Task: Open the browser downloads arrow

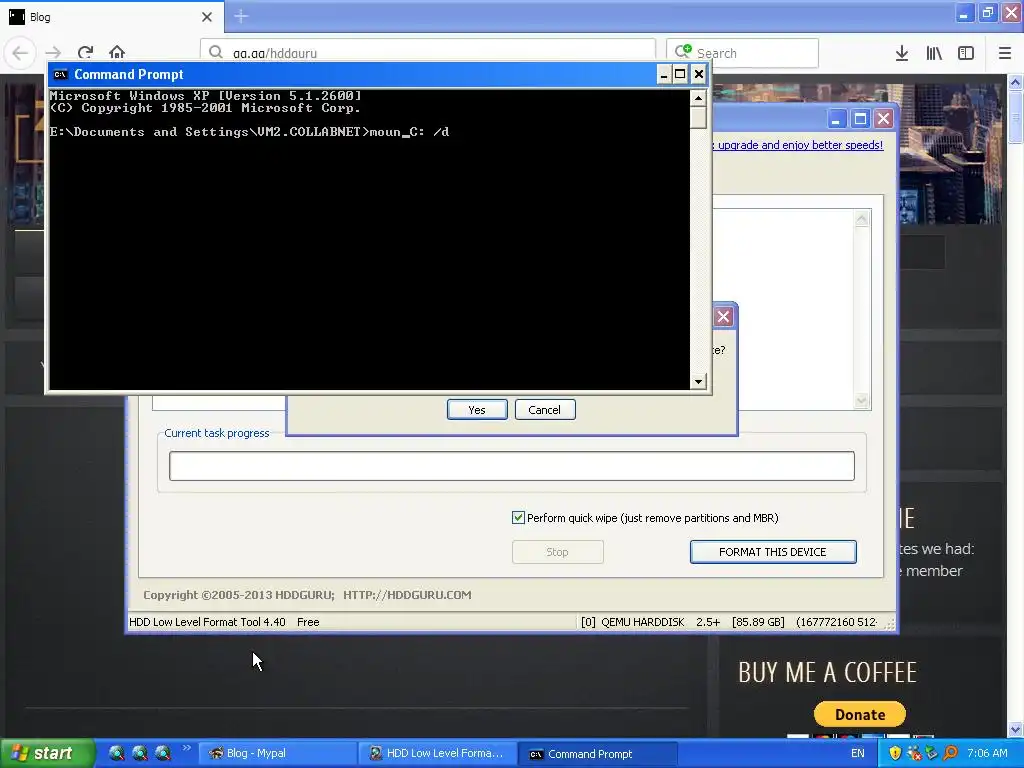Action: click(x=902, y=53)
